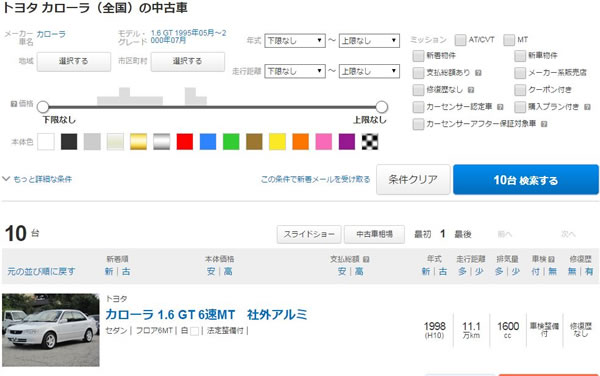Click help icon in 車検 sort header
This screenshot has width=600, height=376.
(551, 259)
